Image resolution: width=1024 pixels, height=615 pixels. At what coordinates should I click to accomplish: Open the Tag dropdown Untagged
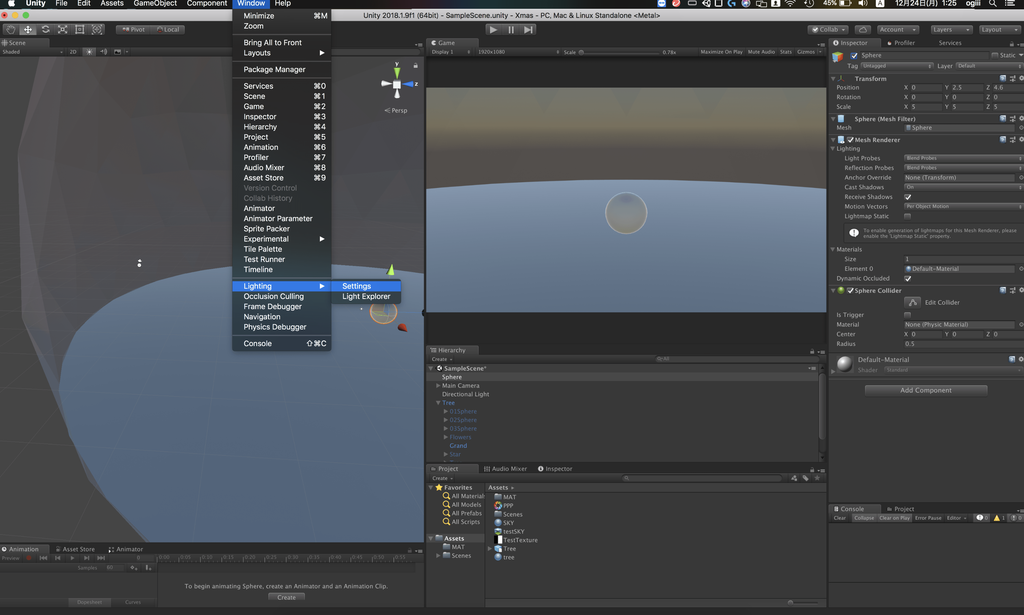tap(897, 66)
